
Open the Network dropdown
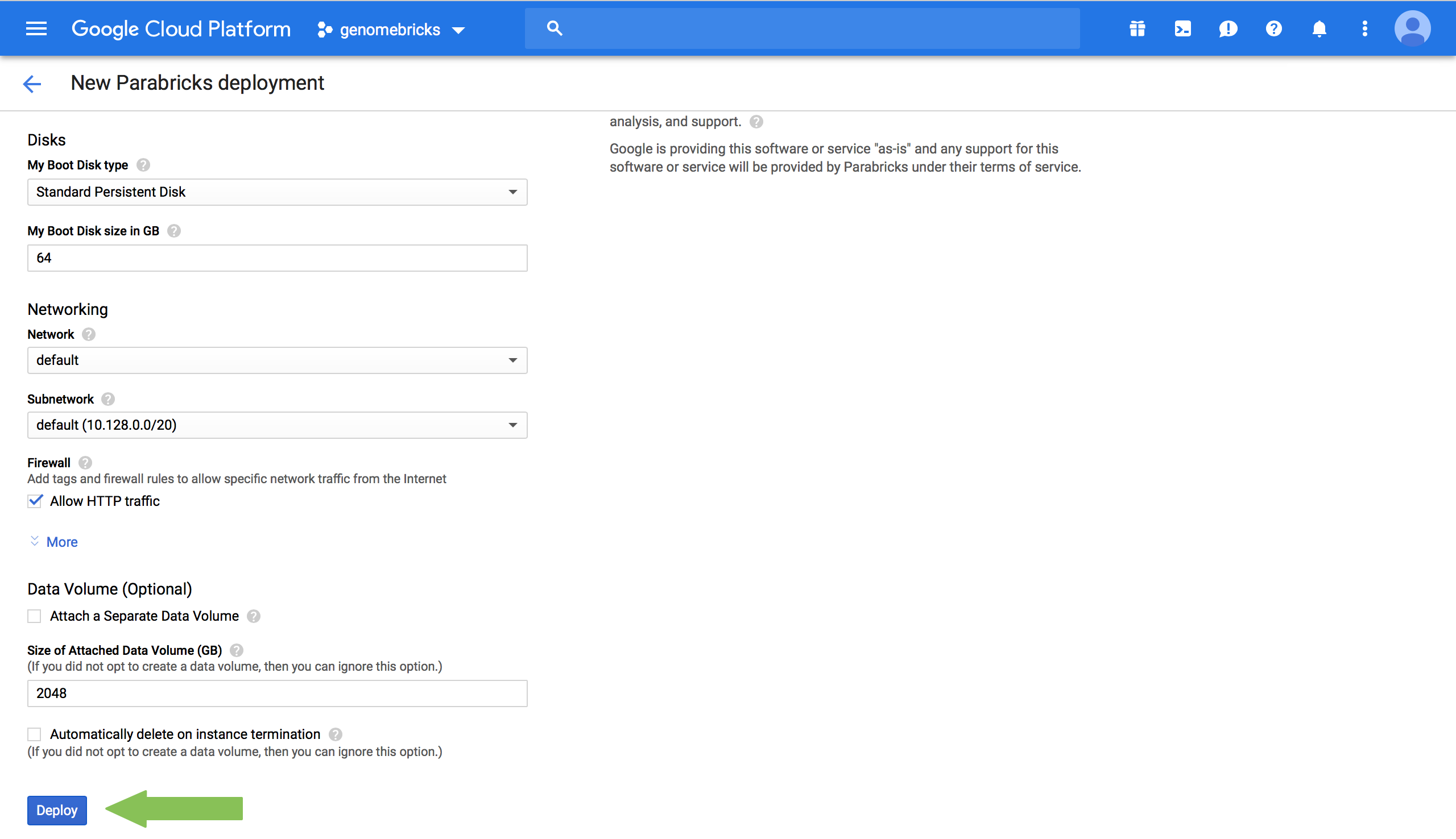[x=276, y=360]
